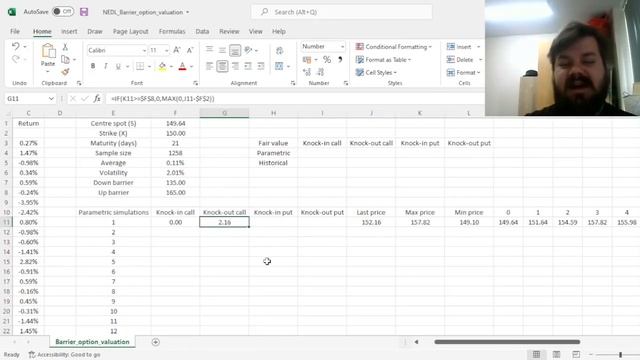Screen dimensions: 640x360
Task: Click the Wrap Text icon
Action: [280, 50]
